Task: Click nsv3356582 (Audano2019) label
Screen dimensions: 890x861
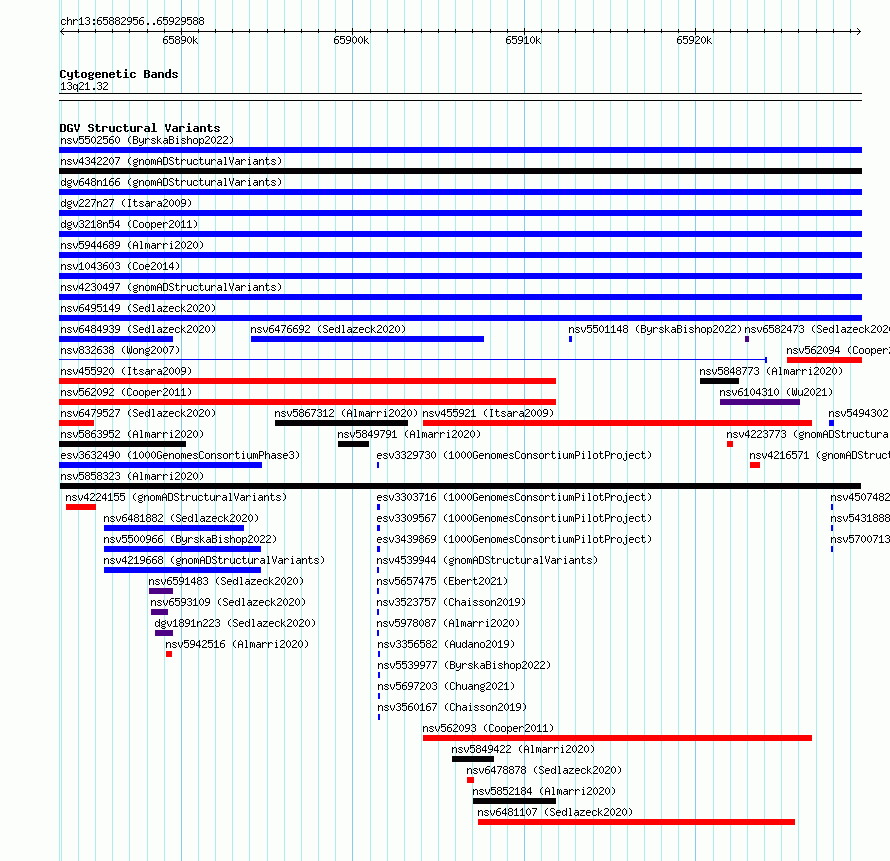Action: click(446, 644)
